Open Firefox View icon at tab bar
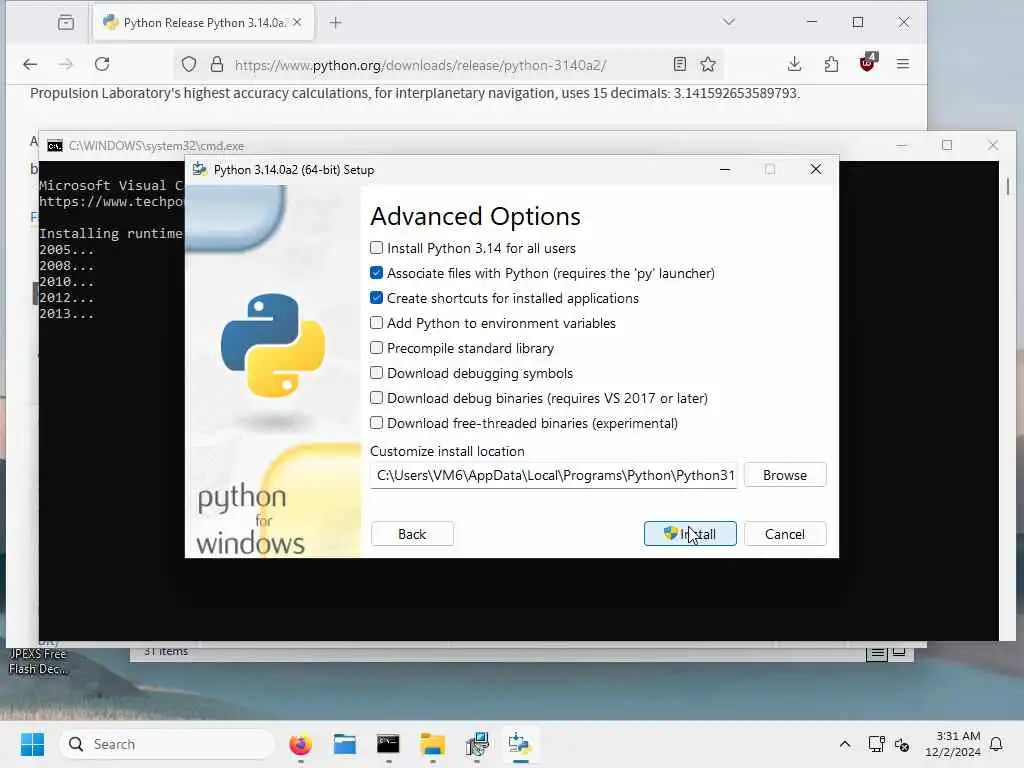This screenshot has width=1024, height=768. click(x=66, y=23)
